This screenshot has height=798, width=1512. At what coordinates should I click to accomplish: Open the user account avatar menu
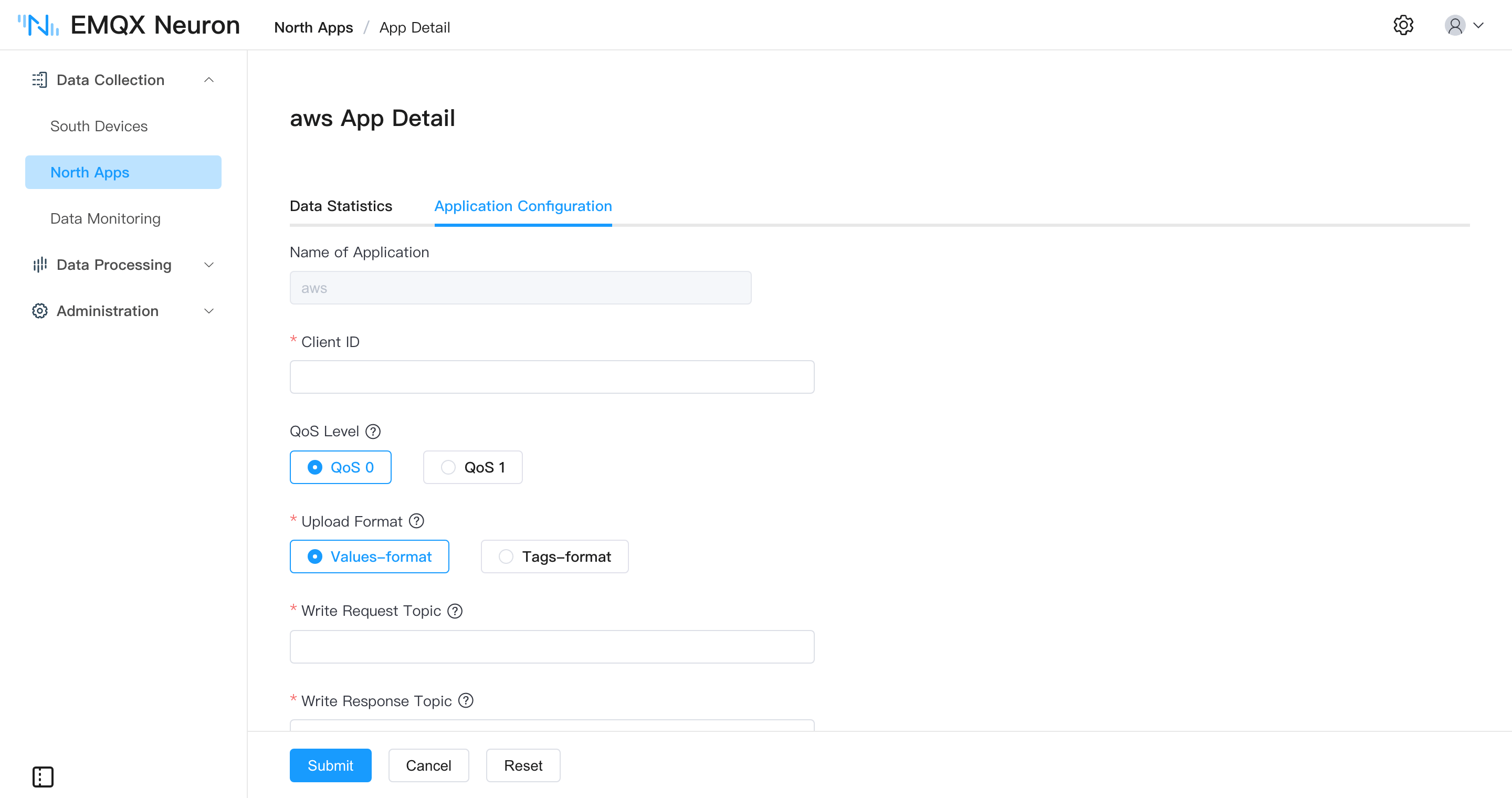(1455, 25)
